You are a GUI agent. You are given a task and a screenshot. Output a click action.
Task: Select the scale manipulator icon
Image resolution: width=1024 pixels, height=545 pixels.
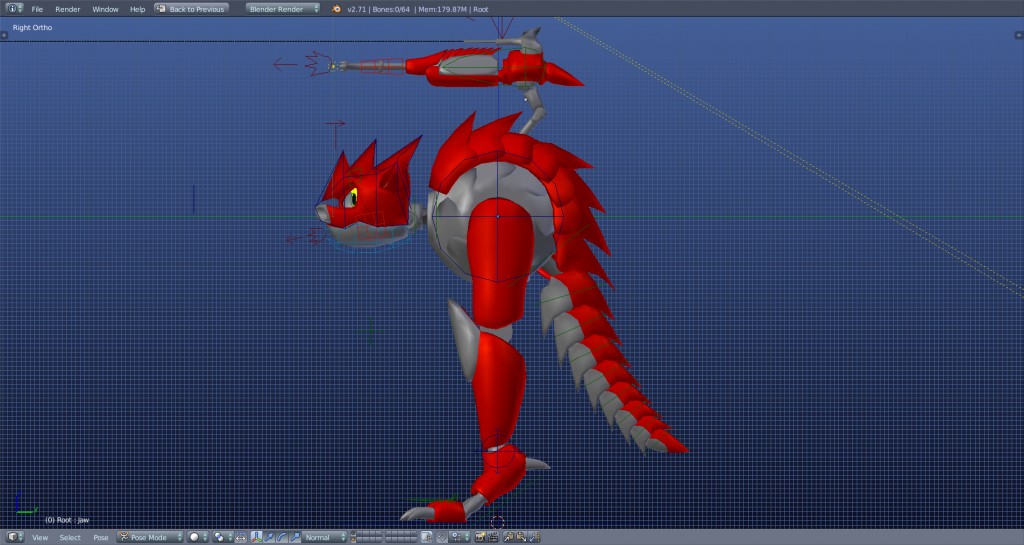tap(293, 537)
